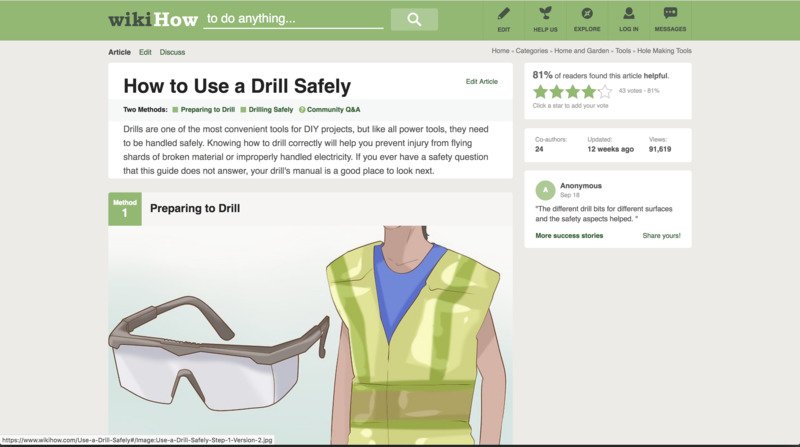Open the Help Us sprout icon

point(545,14)
